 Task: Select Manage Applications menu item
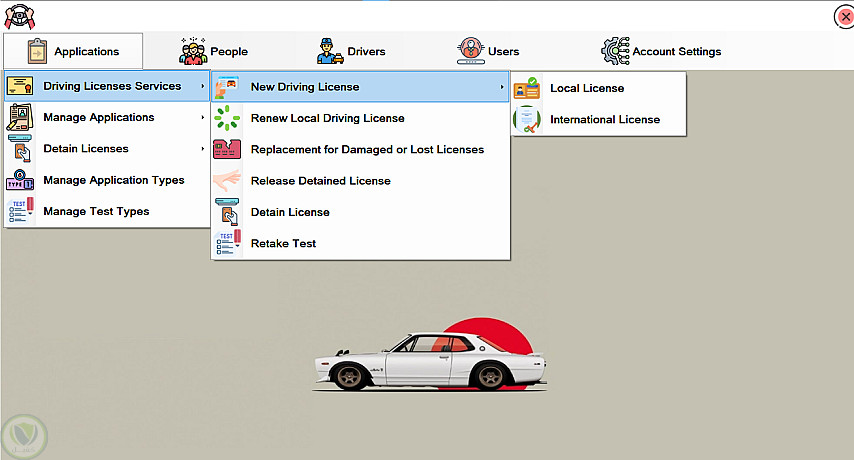pos(107,117)
